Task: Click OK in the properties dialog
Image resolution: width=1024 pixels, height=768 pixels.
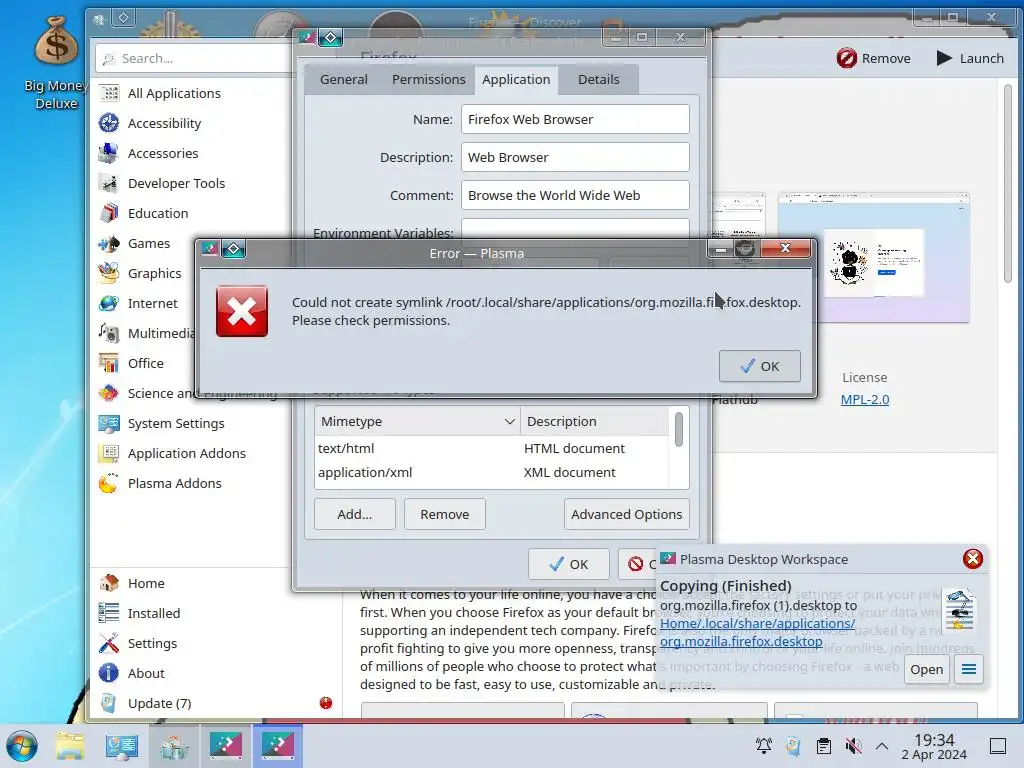Action: click(x=569, y=564)
